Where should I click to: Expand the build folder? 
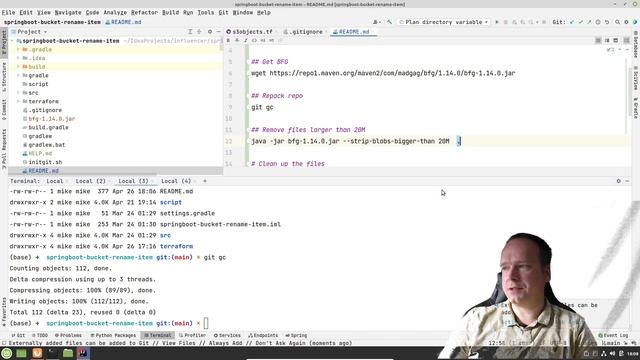[18, 67]
